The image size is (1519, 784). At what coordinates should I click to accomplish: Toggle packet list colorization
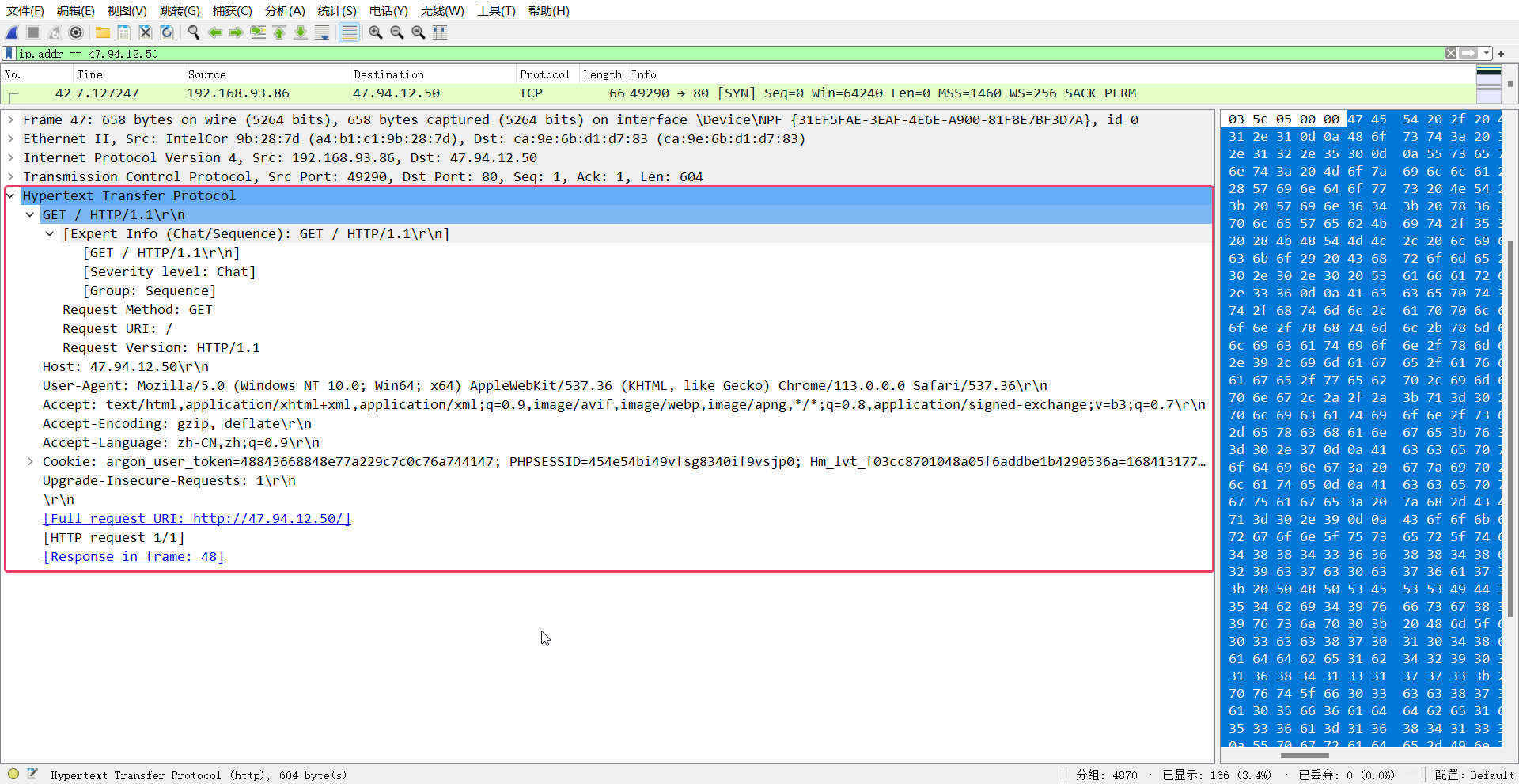pos(349,32)
